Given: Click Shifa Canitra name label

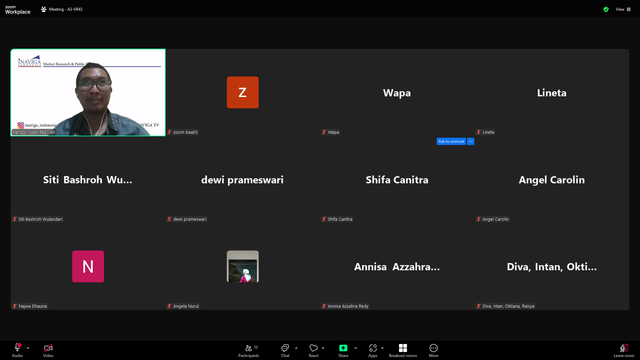Looking at the screenshot, I should [x=337, y=219].
